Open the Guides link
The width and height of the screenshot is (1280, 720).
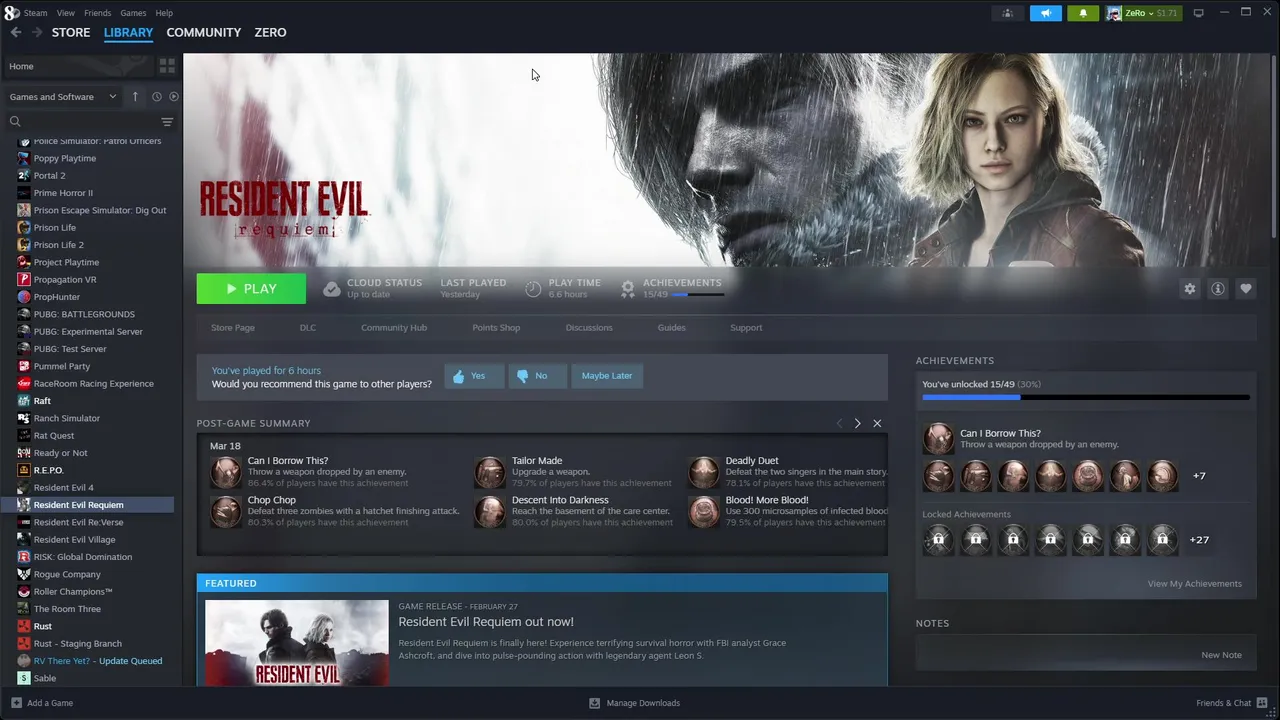(671, 328)
